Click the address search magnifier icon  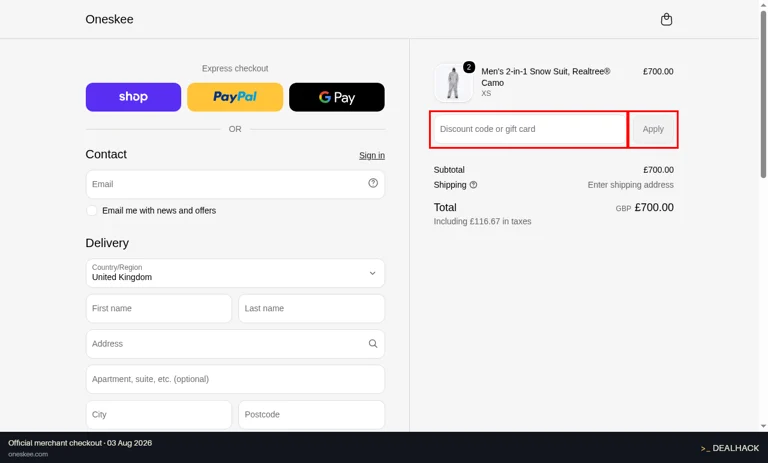coord(373,343)
